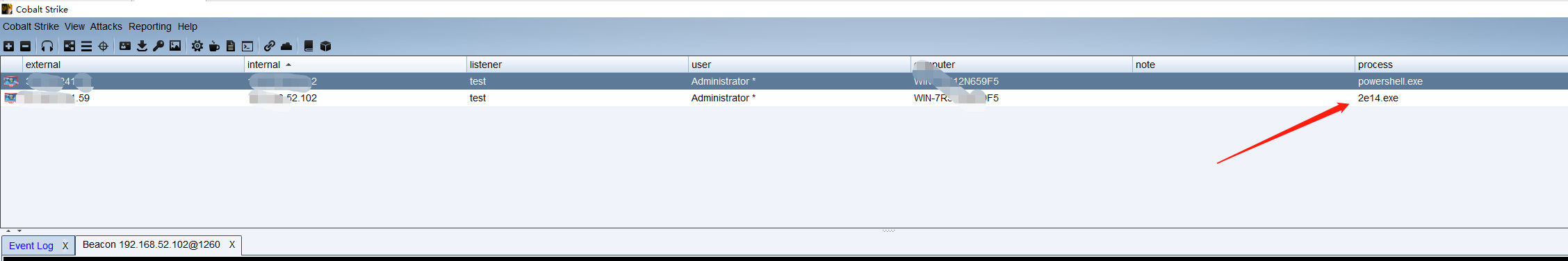Open screenshots with the picture icon
The height and width of the screenshot is (261, 1568).
click(x=175, y=47)
